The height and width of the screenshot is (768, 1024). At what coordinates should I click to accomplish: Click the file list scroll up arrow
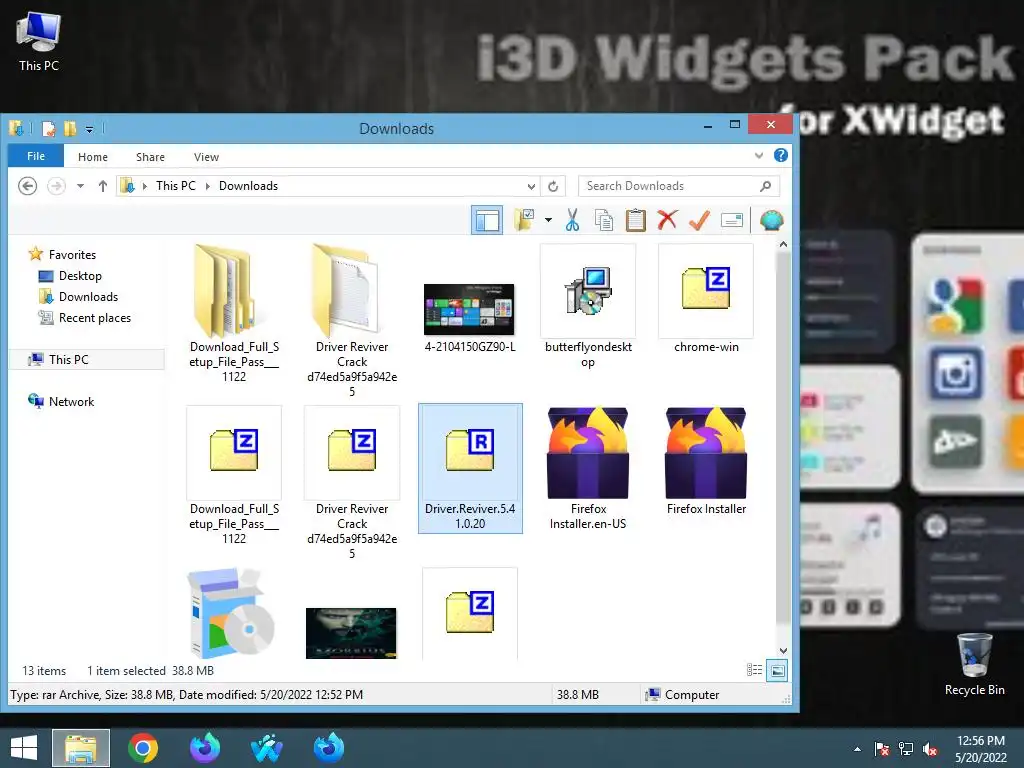coord(783,244)
